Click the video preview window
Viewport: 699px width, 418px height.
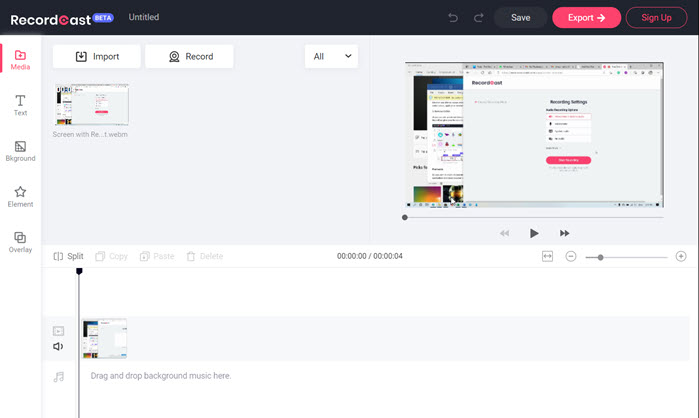point(534,135)
